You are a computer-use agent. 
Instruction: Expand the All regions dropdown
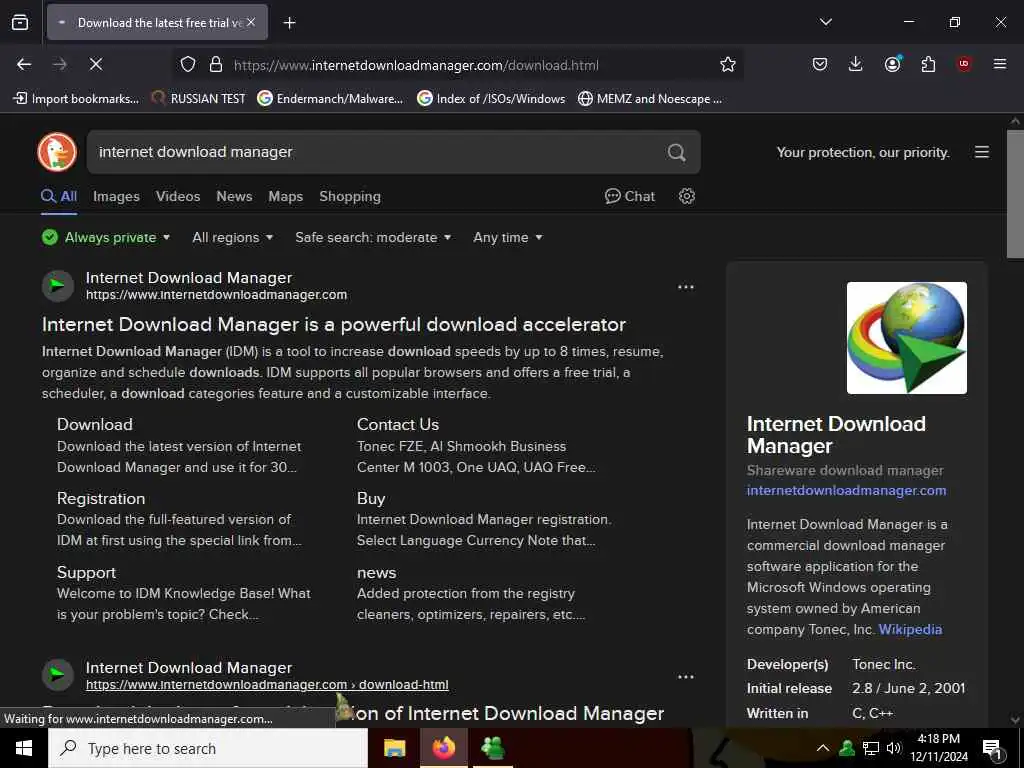(232, 237)
